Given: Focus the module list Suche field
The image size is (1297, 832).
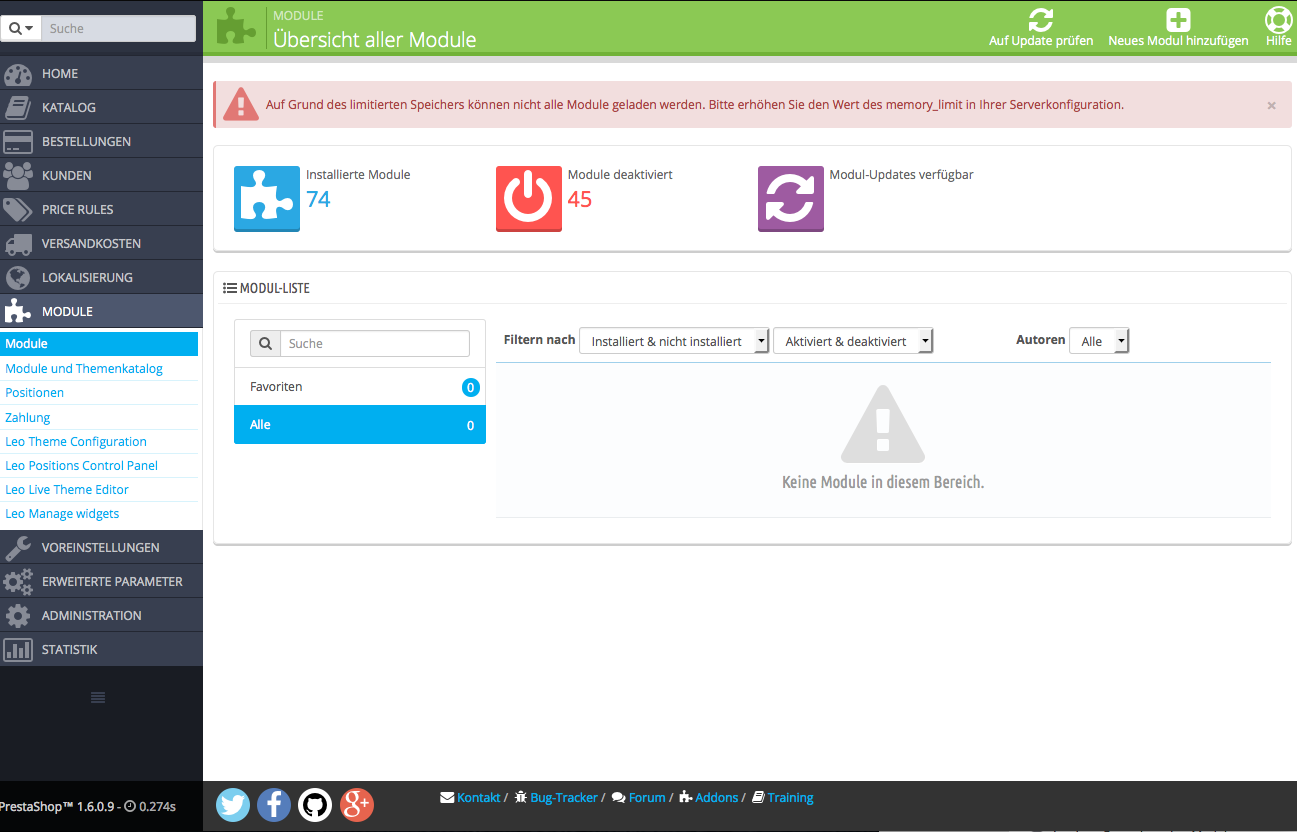Looking at the screenshot, I should click(x=375, y=344).
